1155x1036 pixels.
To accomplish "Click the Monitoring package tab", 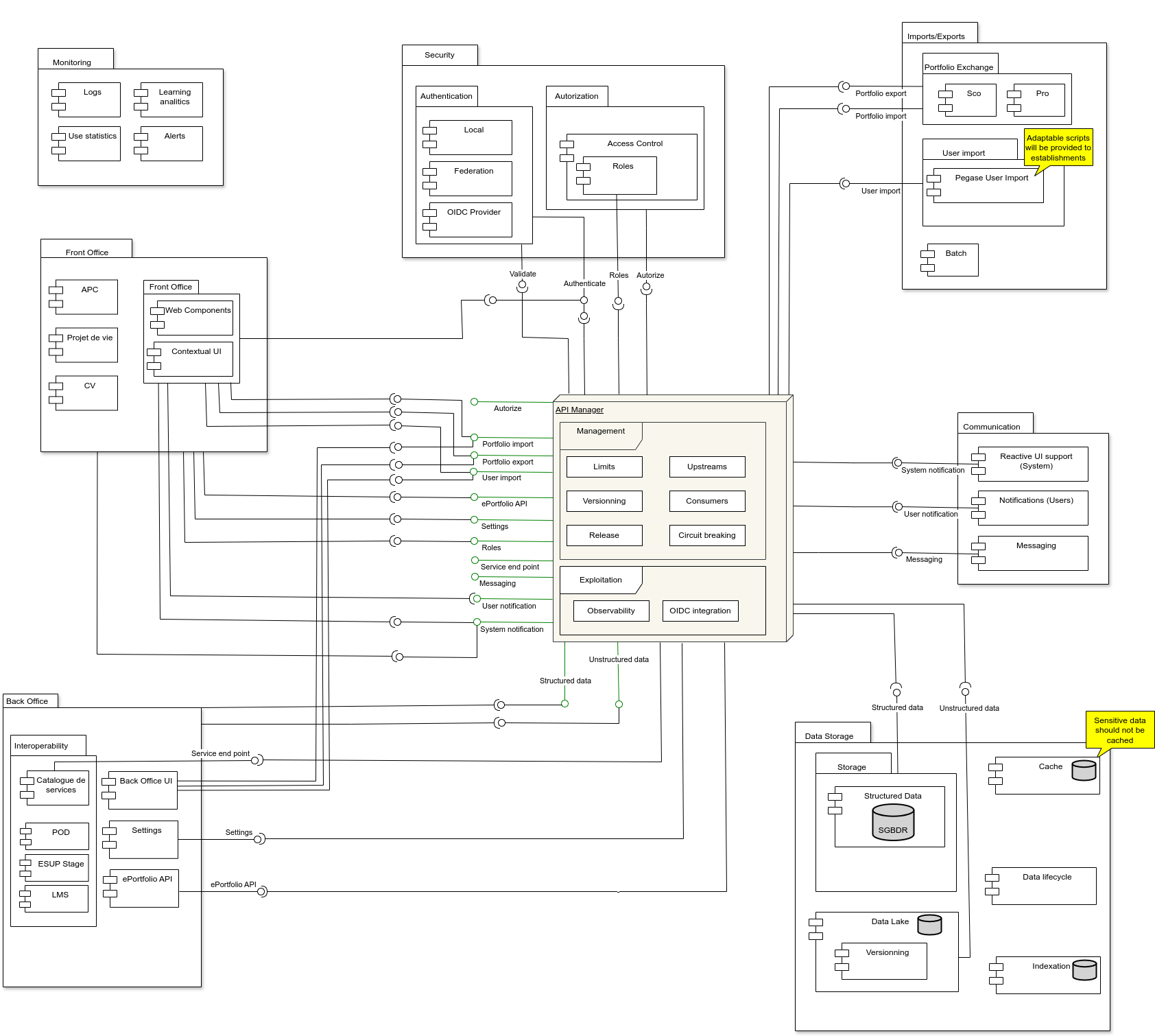I will pyautogui.click(x=75, y=59).
